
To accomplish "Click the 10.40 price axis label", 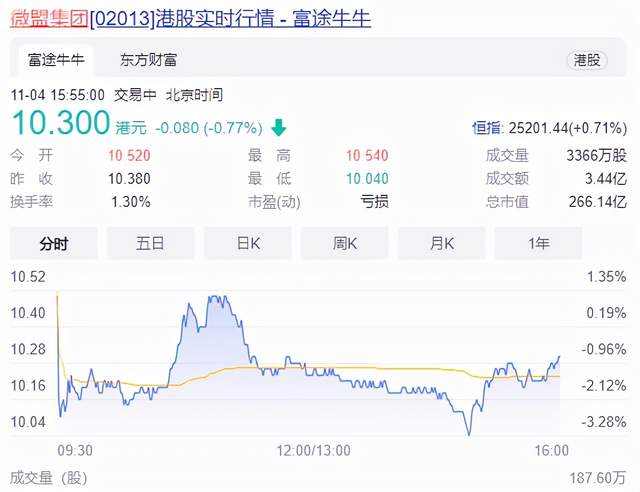I will (x=28, y=313).
